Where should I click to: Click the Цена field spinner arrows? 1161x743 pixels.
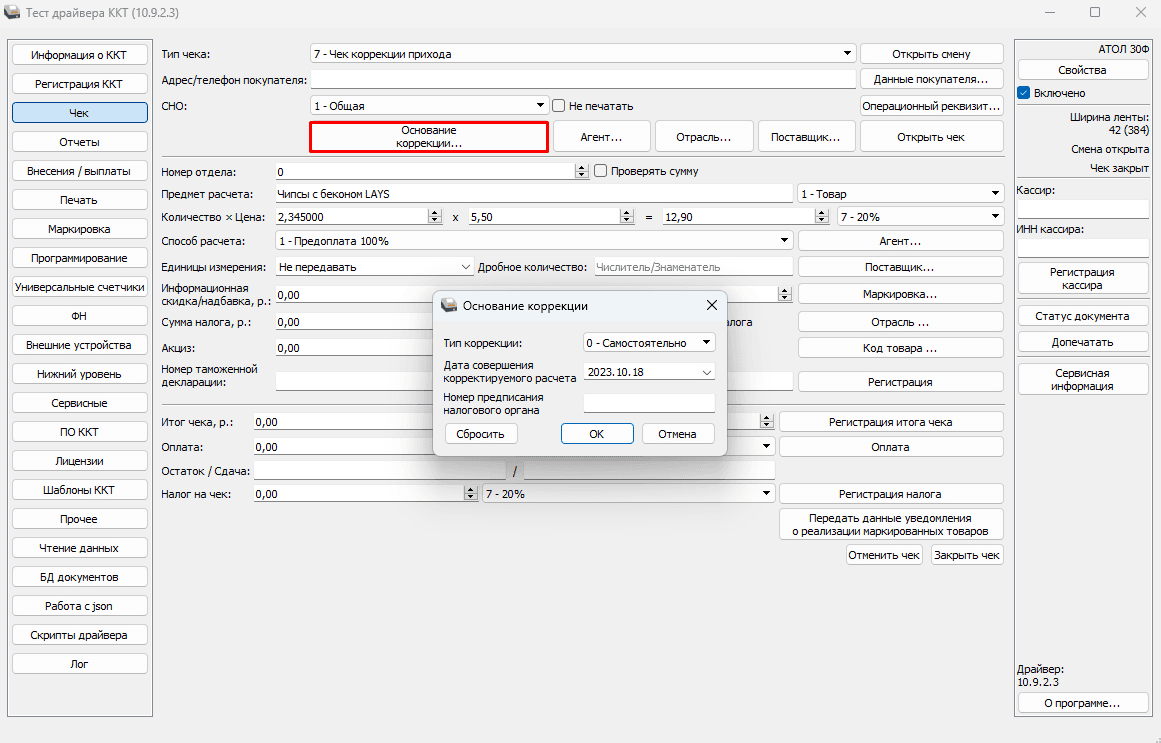click(627, 216)
